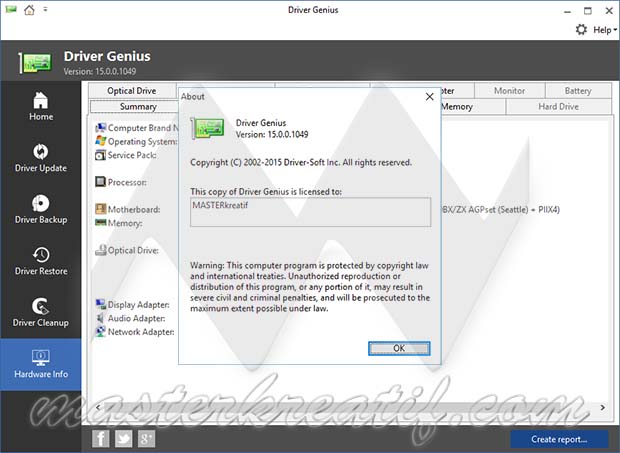620x453 pixels.
Task: Open Driver Restore in sidebar
Action: click(41, 261)
